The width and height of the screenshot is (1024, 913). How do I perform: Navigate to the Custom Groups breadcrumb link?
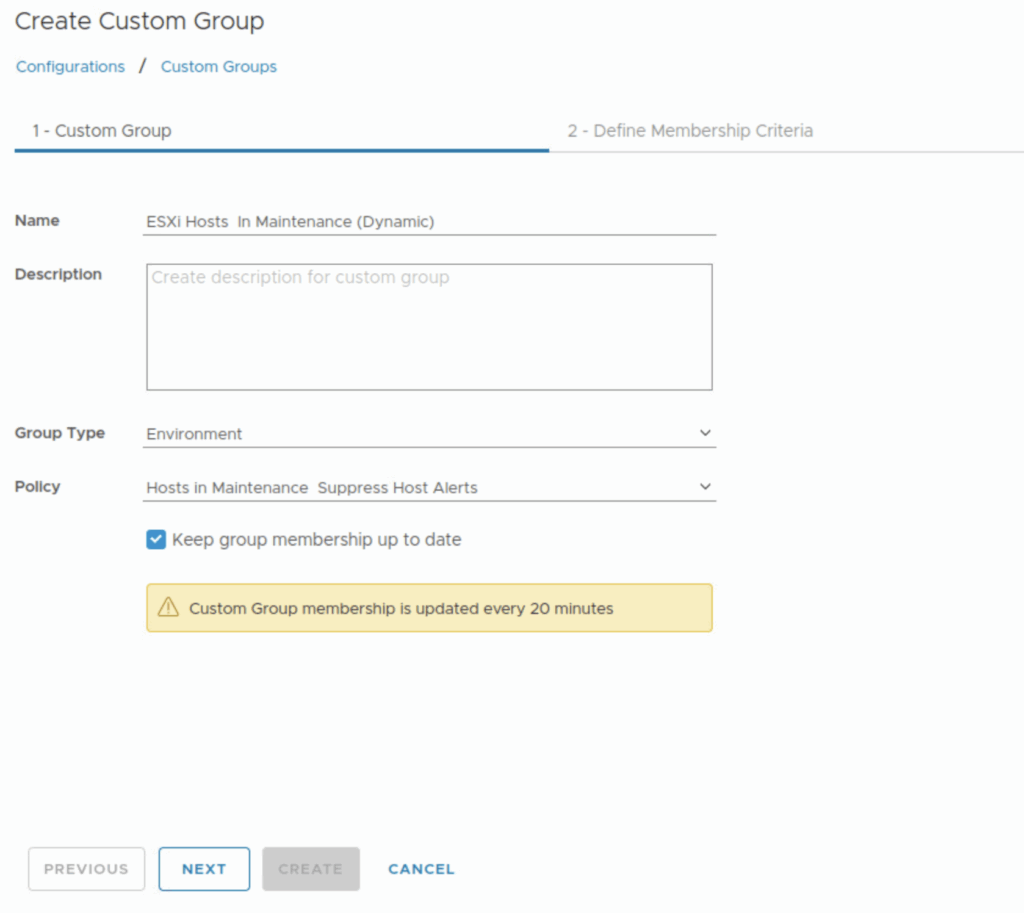click(219, 67)
